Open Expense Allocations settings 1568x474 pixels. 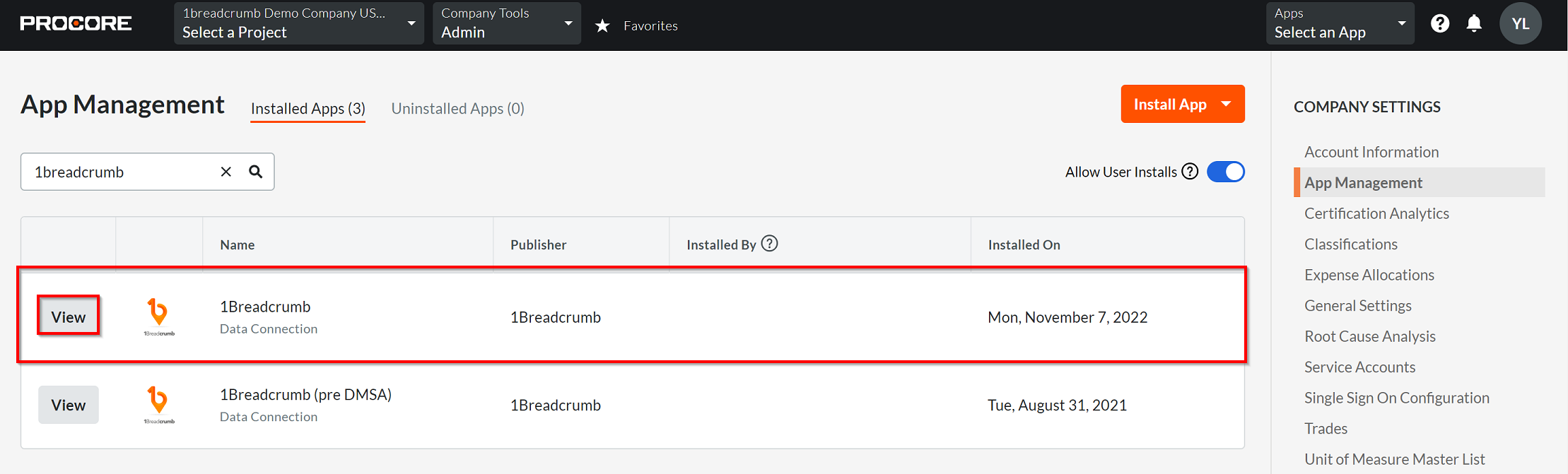coord(1369,275)
